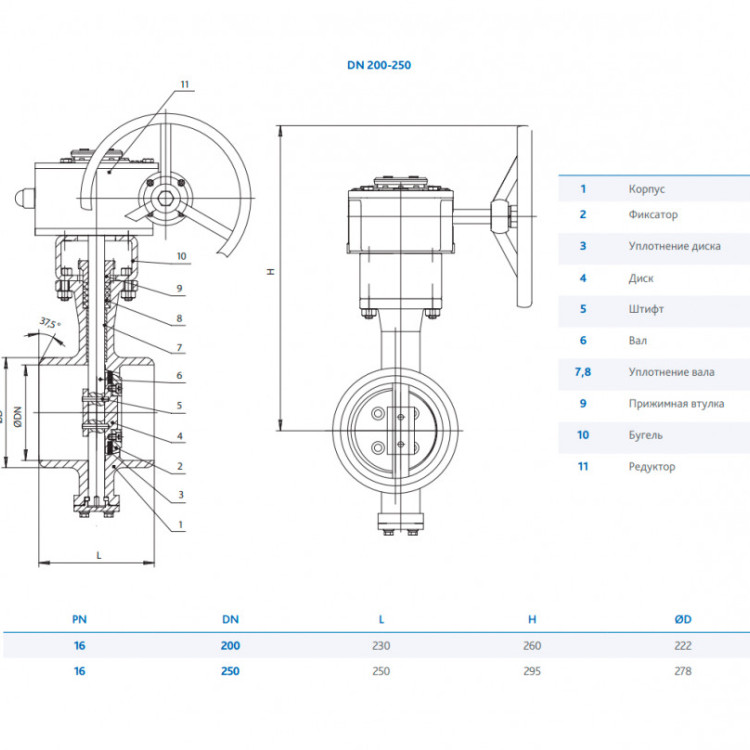Click callout number 6 near the shaft
Screen dimensions: 750x750
point(179,375)
